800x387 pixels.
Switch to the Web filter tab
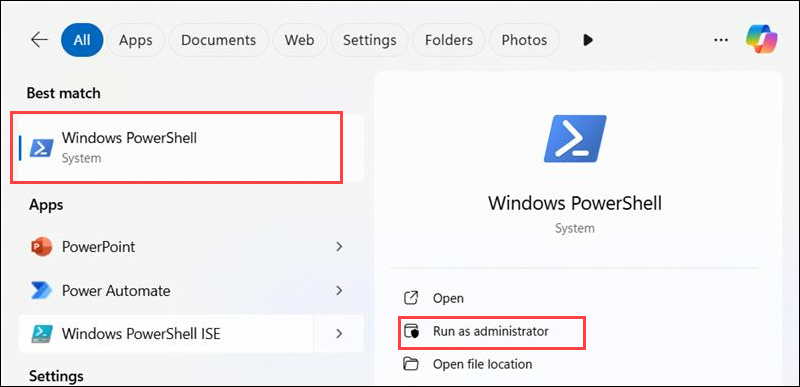[x=299, y=40]
